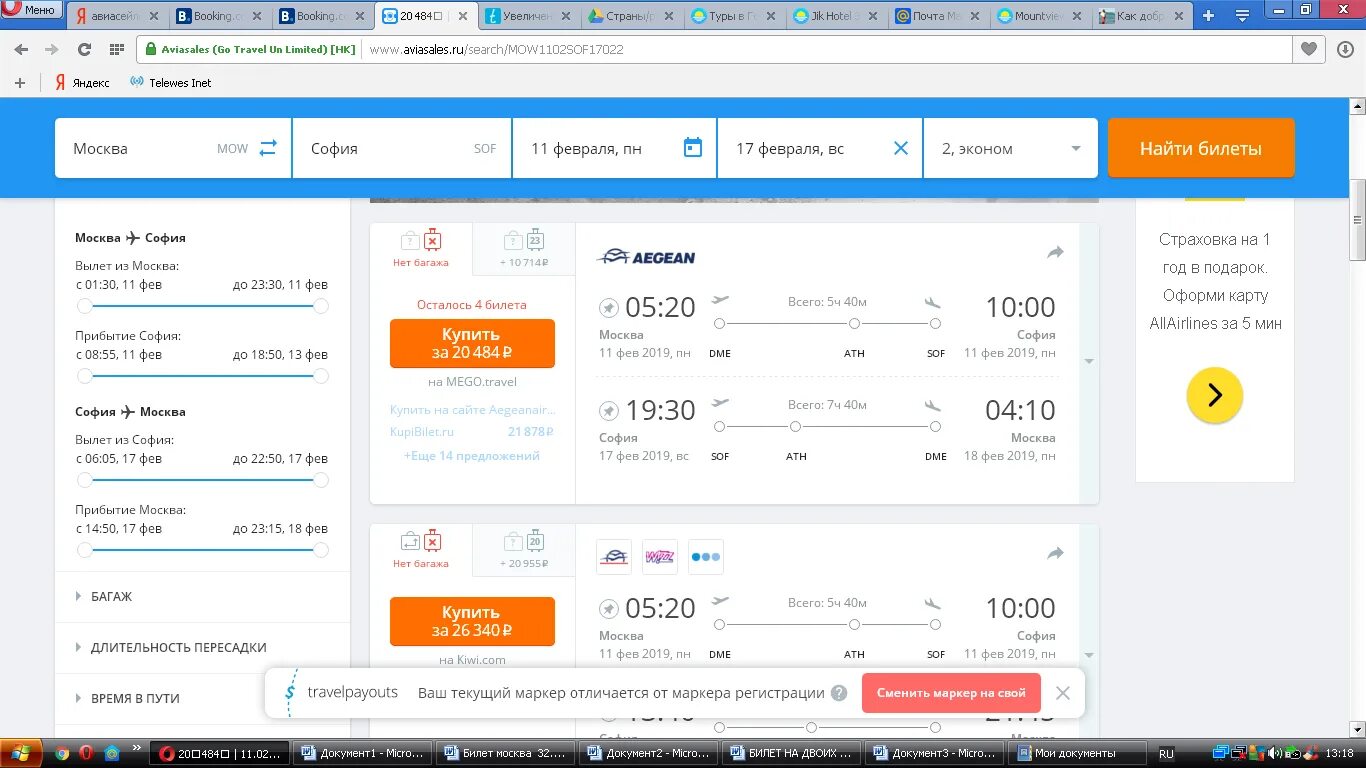This screenshot has width=1366, height=768.
Task: Share the second ticket arrow icon
Action: pyautogui.click(x=1055, y=553)
